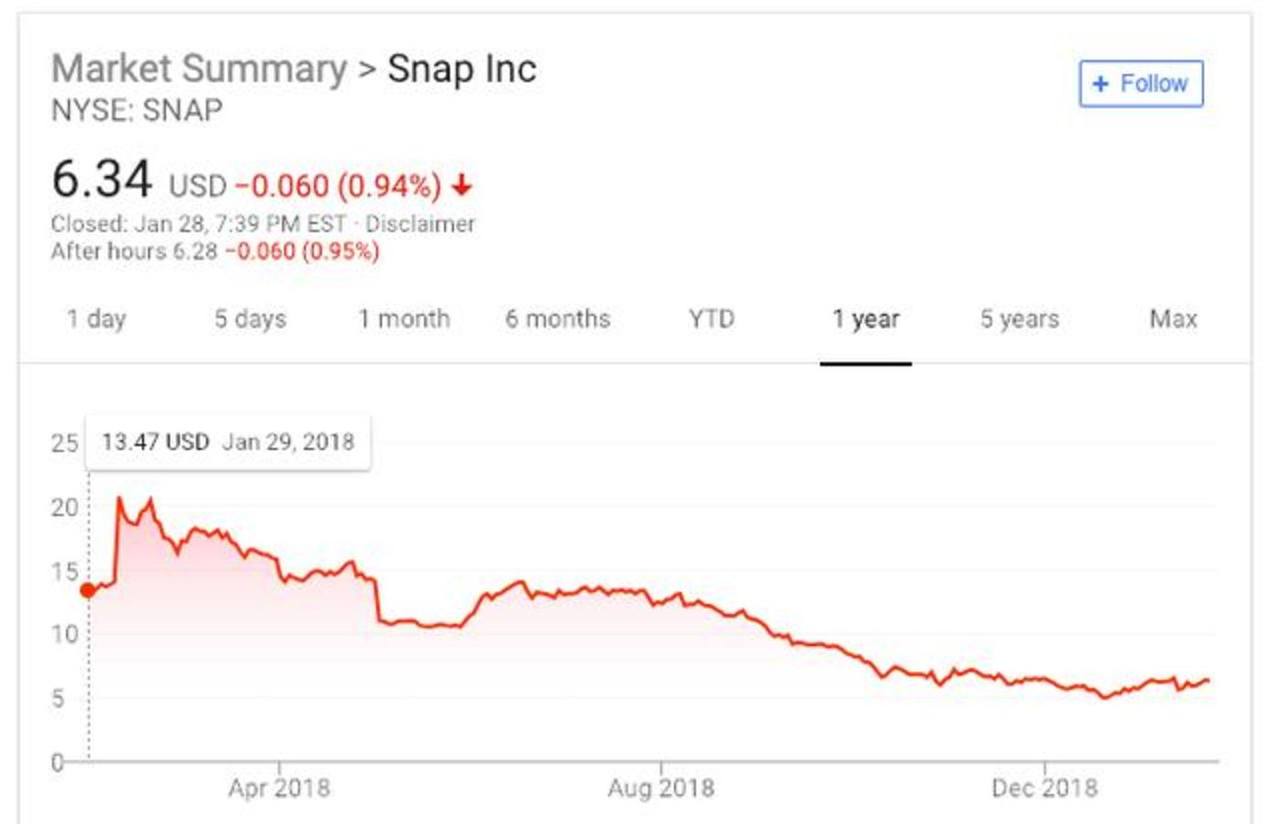Select the currently active 1 year tab
Screen dimensions: 1280x824
(x=864, y=319)
